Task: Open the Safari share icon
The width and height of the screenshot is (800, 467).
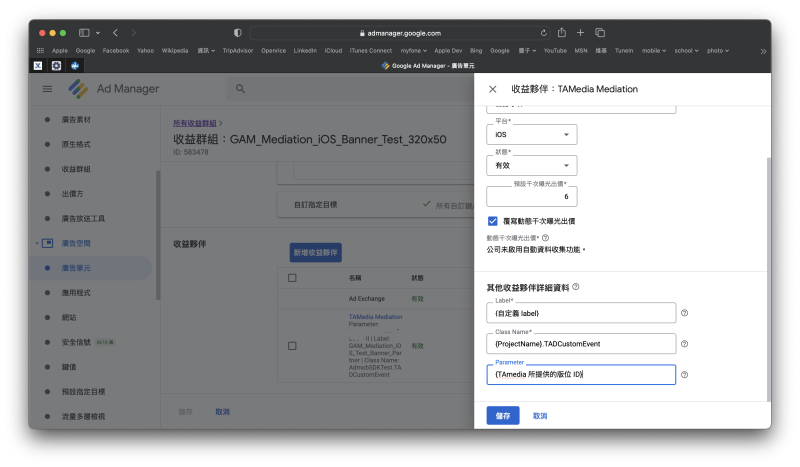Action: tap(562, 32)
